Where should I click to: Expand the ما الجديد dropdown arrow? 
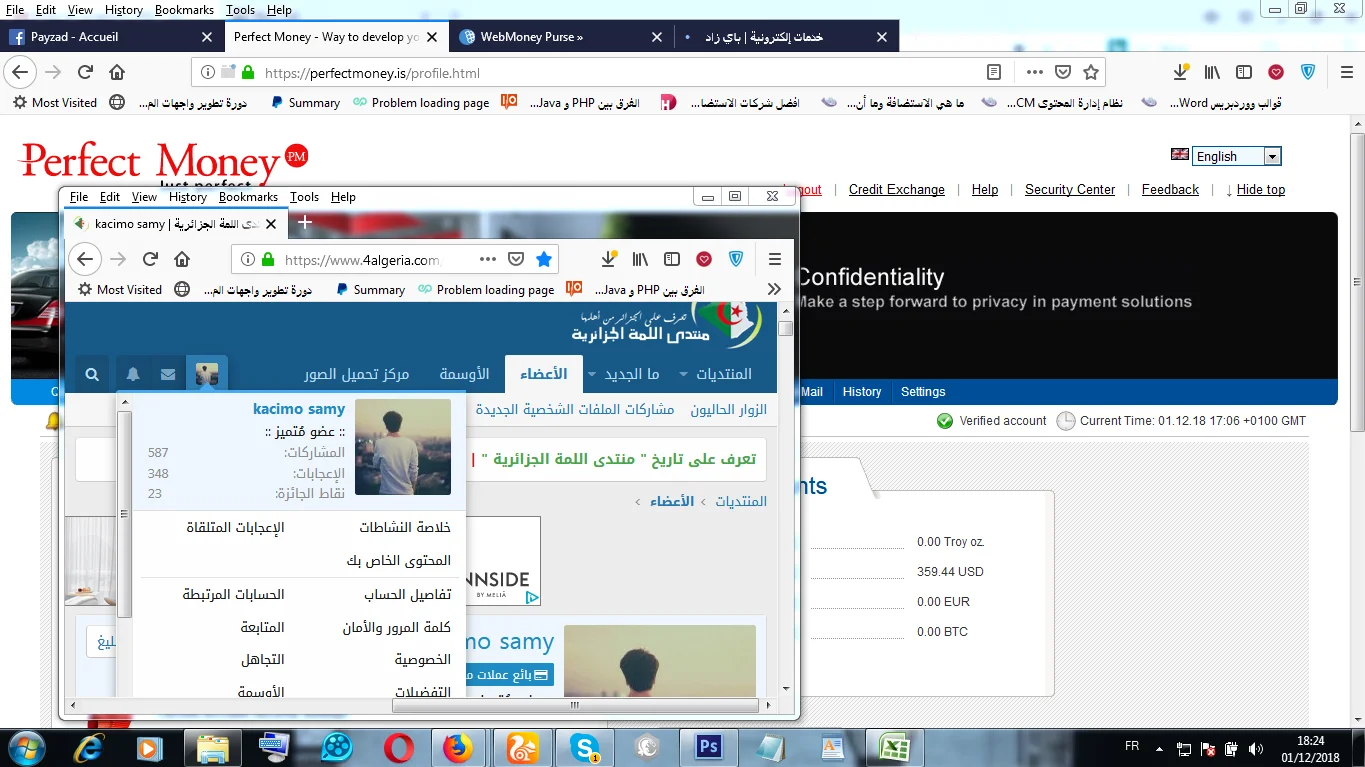click(592, 374)
